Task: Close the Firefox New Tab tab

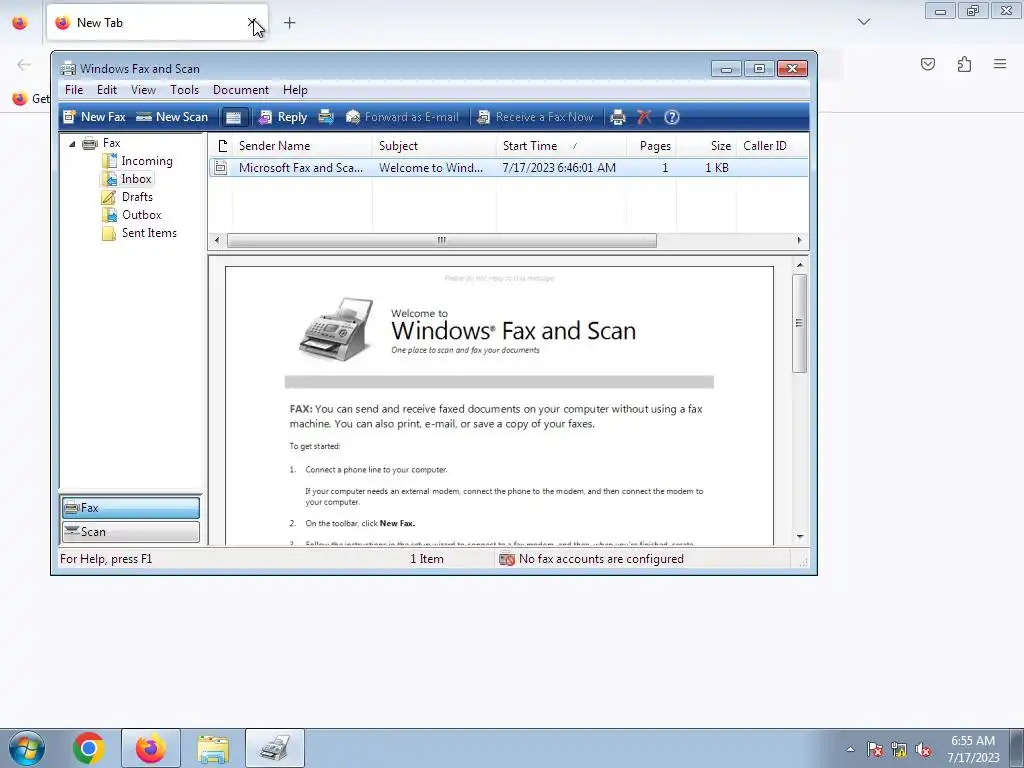Action: point(252,23)
